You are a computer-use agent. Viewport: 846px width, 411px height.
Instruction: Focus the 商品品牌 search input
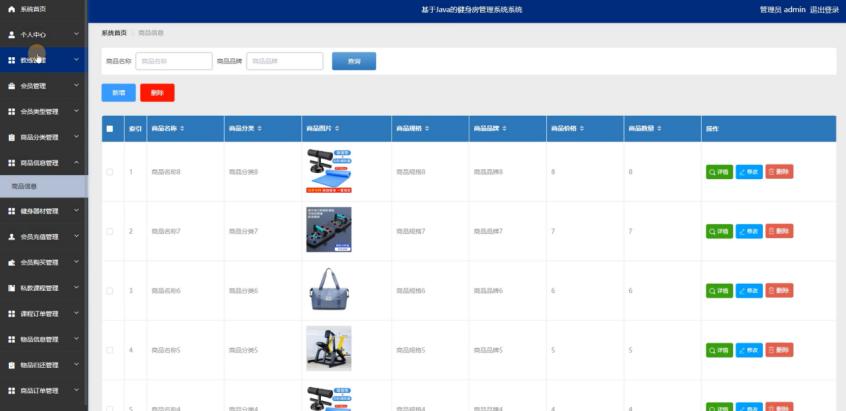click(x=285, y=61)
